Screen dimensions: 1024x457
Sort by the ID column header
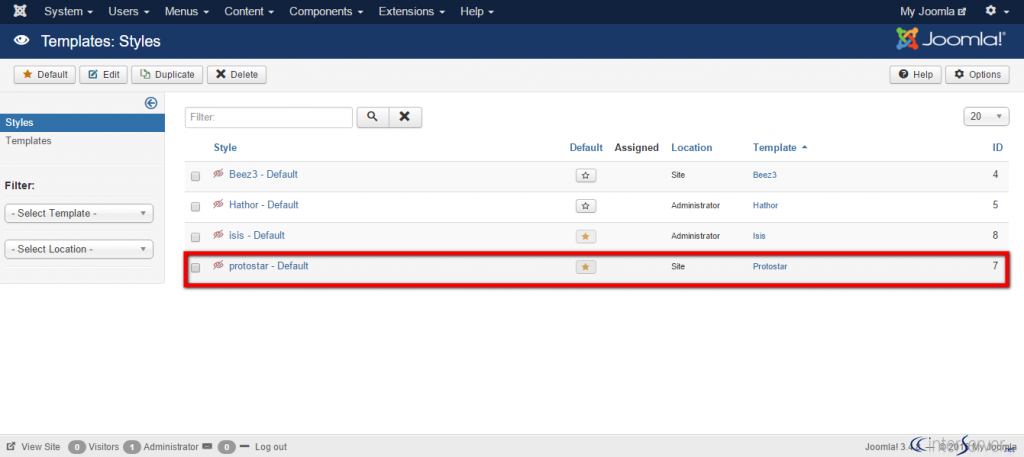tap(997, 148)
